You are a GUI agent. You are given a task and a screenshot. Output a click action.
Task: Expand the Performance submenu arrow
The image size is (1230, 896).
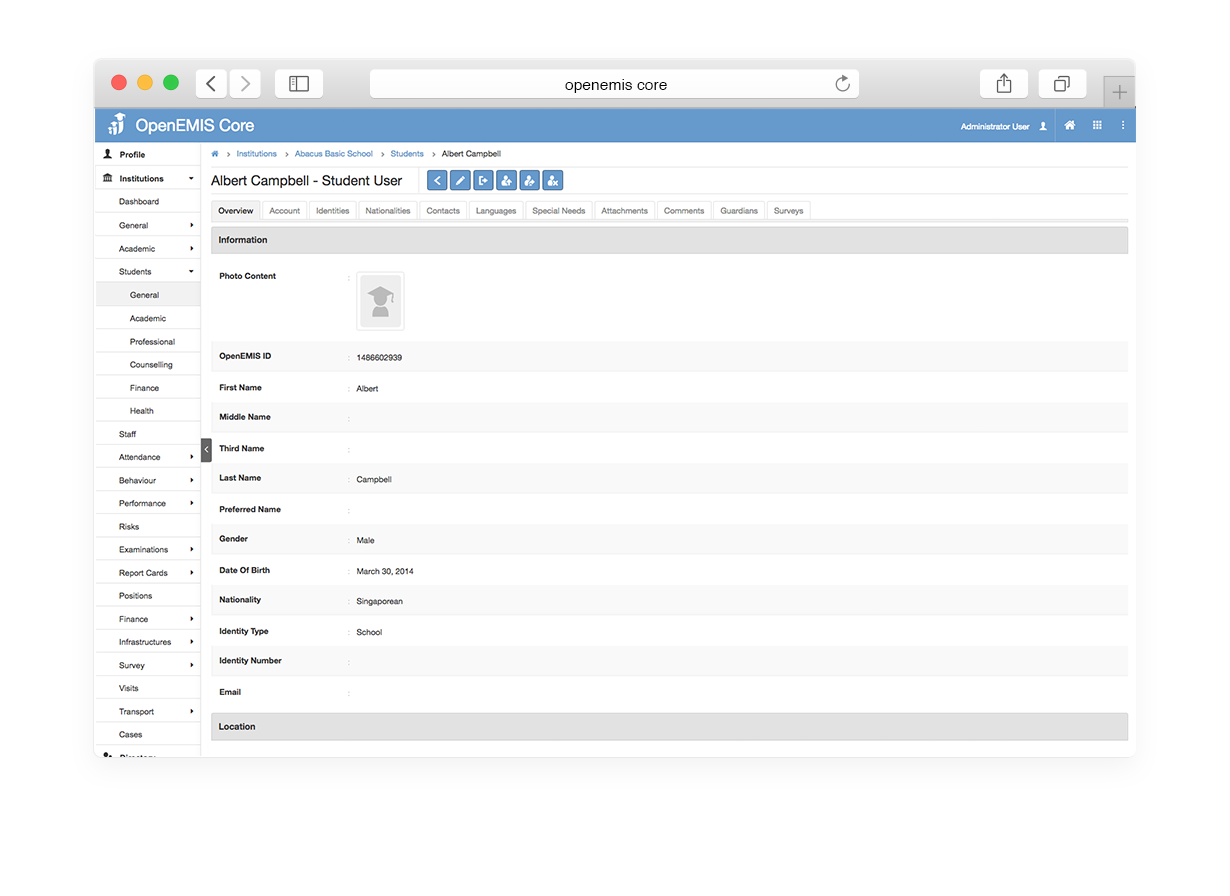point(191,503)
